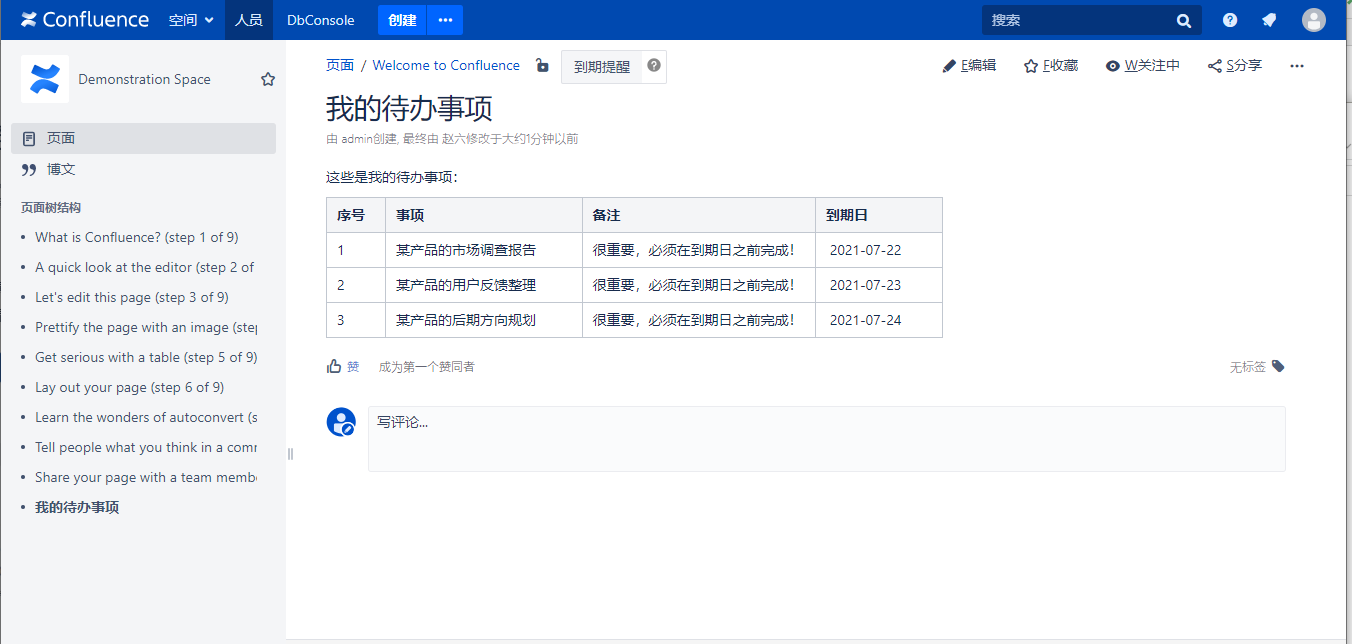1352x644 pixels.
Task: Click the search magnifier icon
Action: pos(1184,20)
